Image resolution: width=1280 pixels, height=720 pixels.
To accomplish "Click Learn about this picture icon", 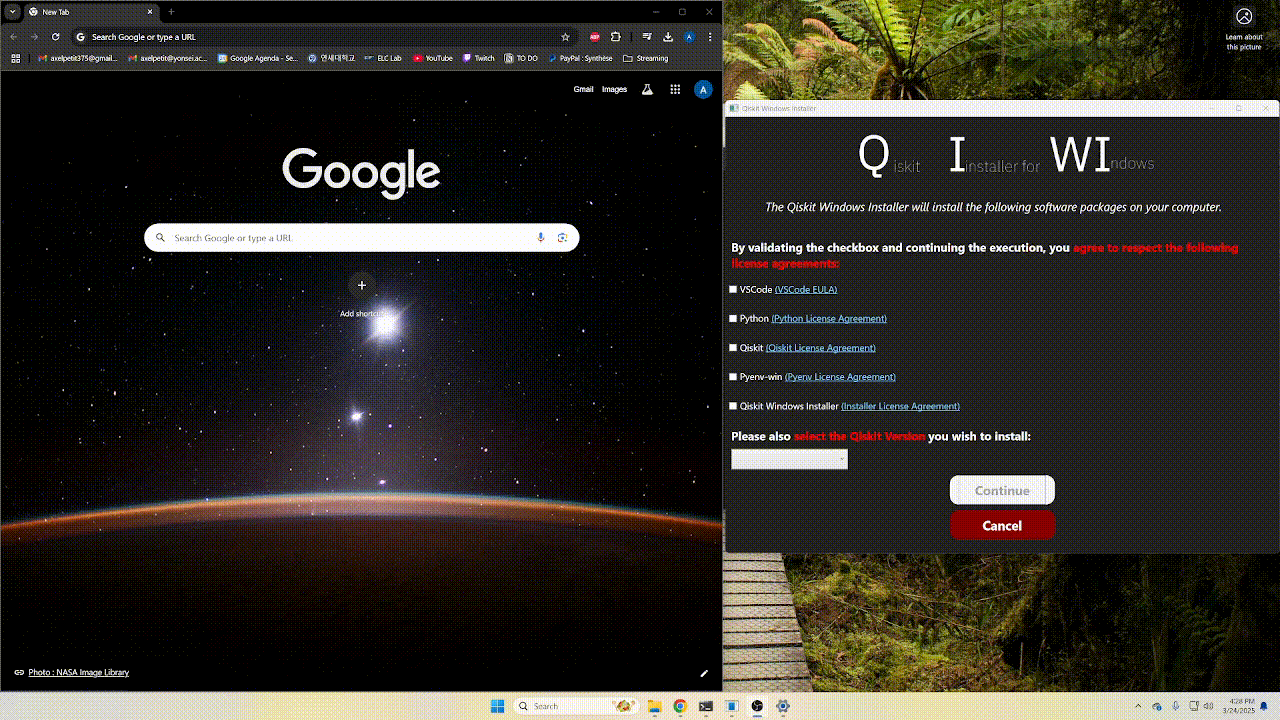I will click(1244, 17).
